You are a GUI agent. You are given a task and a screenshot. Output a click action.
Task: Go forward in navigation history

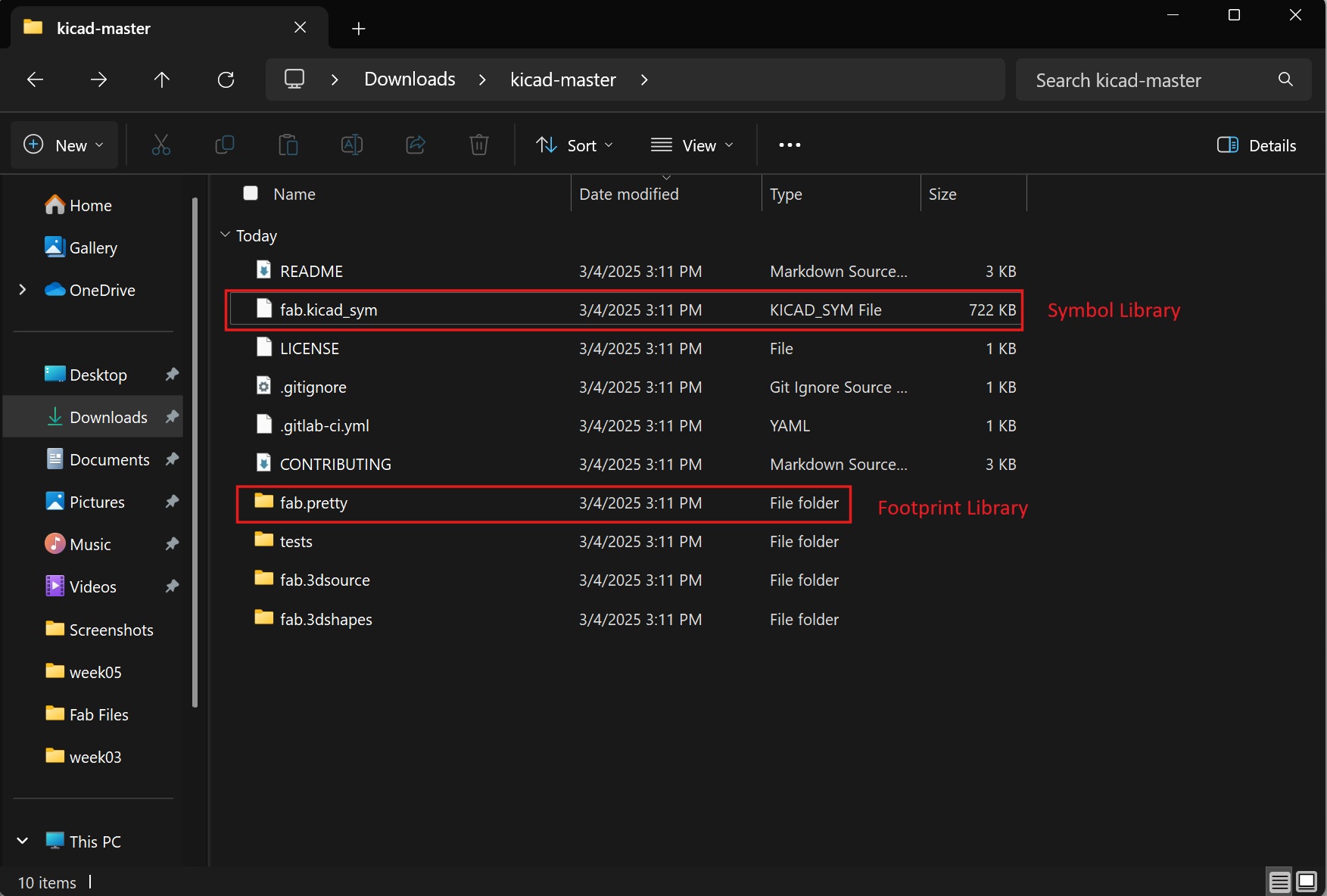coord(98,79)
